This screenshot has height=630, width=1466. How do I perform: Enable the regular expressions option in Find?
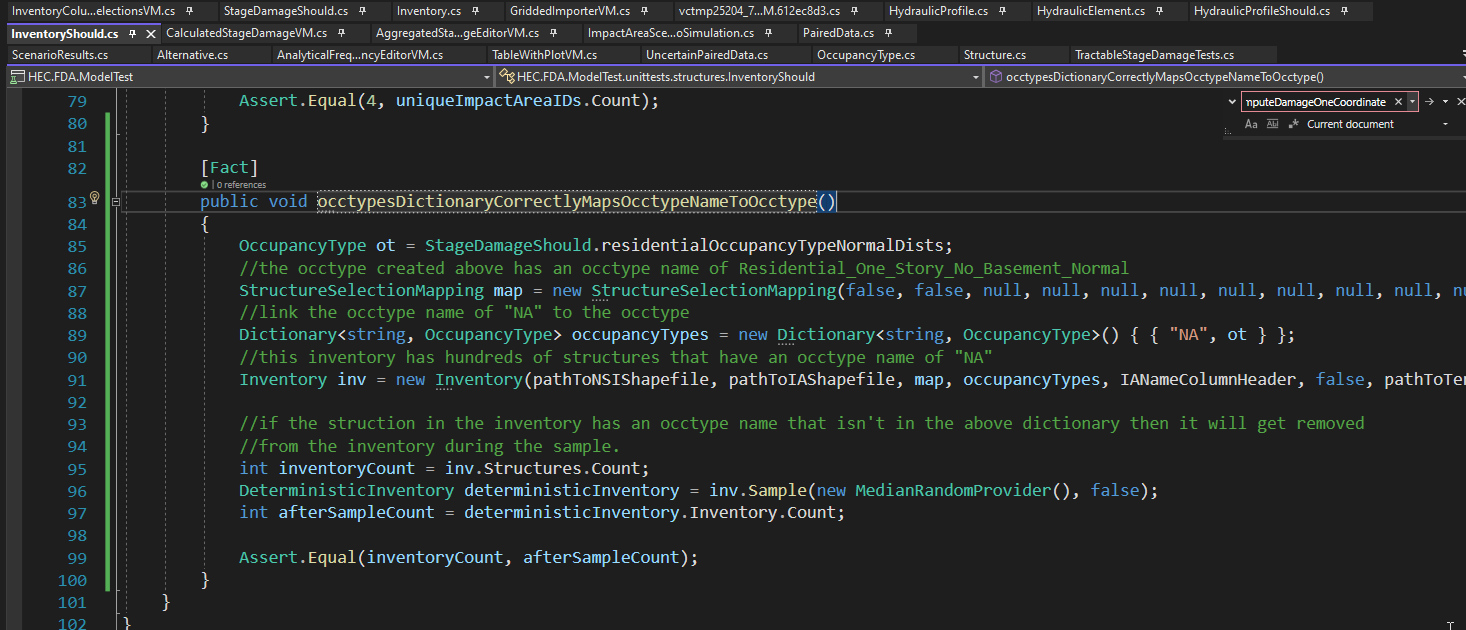point(1293,123)
